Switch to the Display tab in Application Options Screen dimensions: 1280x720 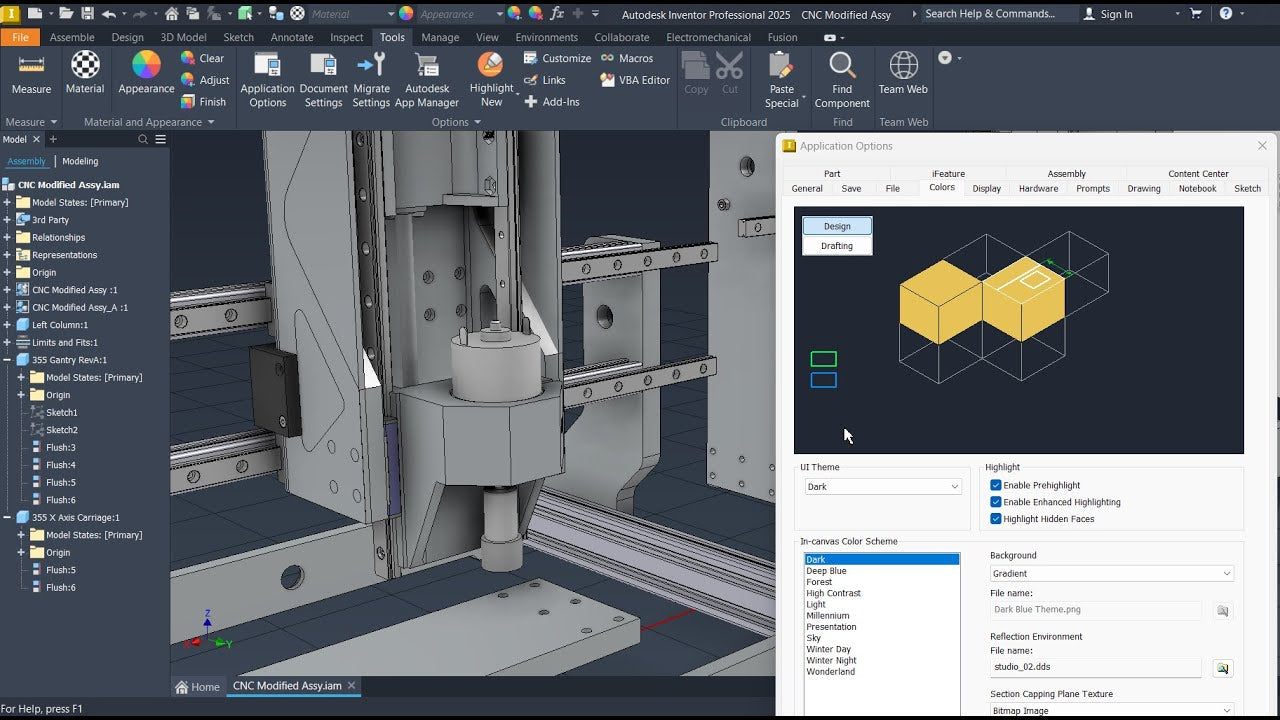pos(986,188)
